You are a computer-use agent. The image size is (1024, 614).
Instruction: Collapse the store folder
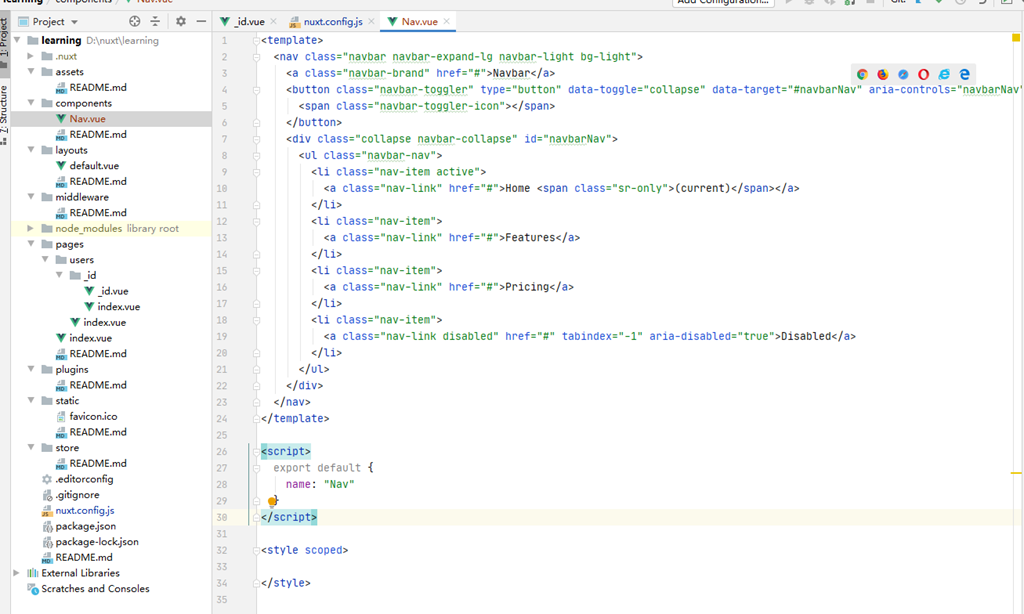click(x=31, y=448)
